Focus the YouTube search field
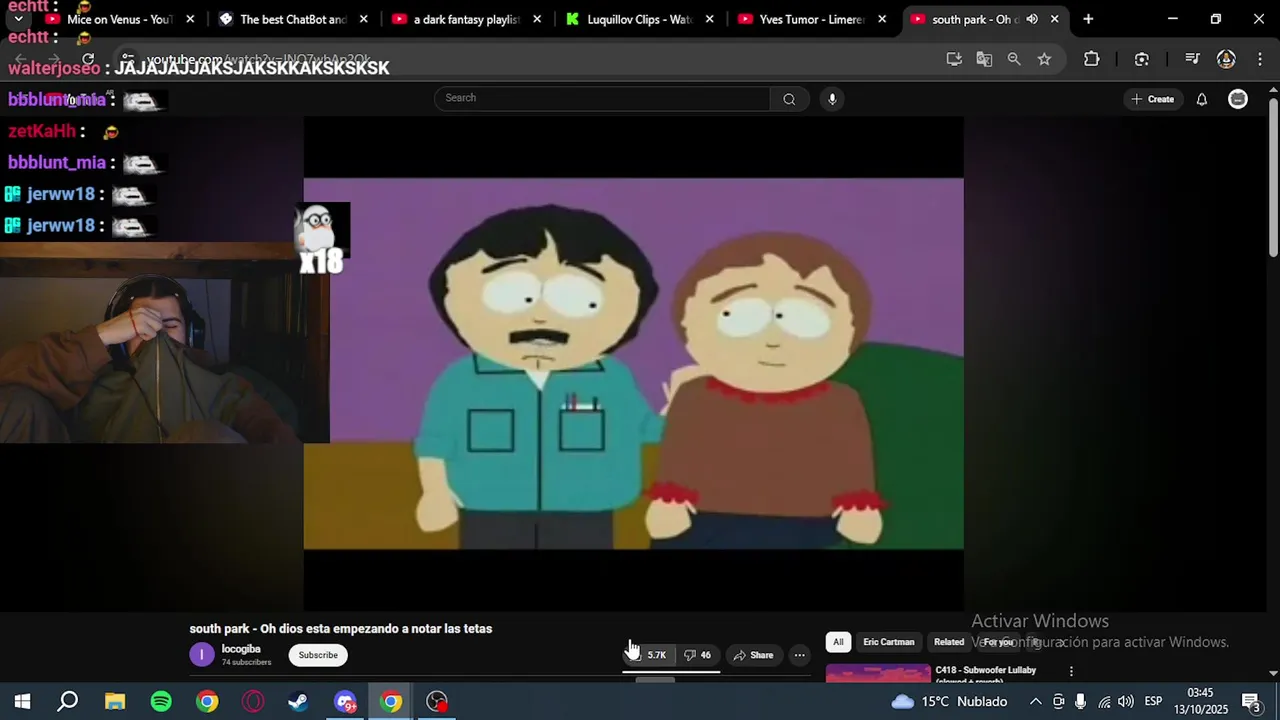Image resolution: width=1280 pixels, height=720 pixels. [602, 98]
